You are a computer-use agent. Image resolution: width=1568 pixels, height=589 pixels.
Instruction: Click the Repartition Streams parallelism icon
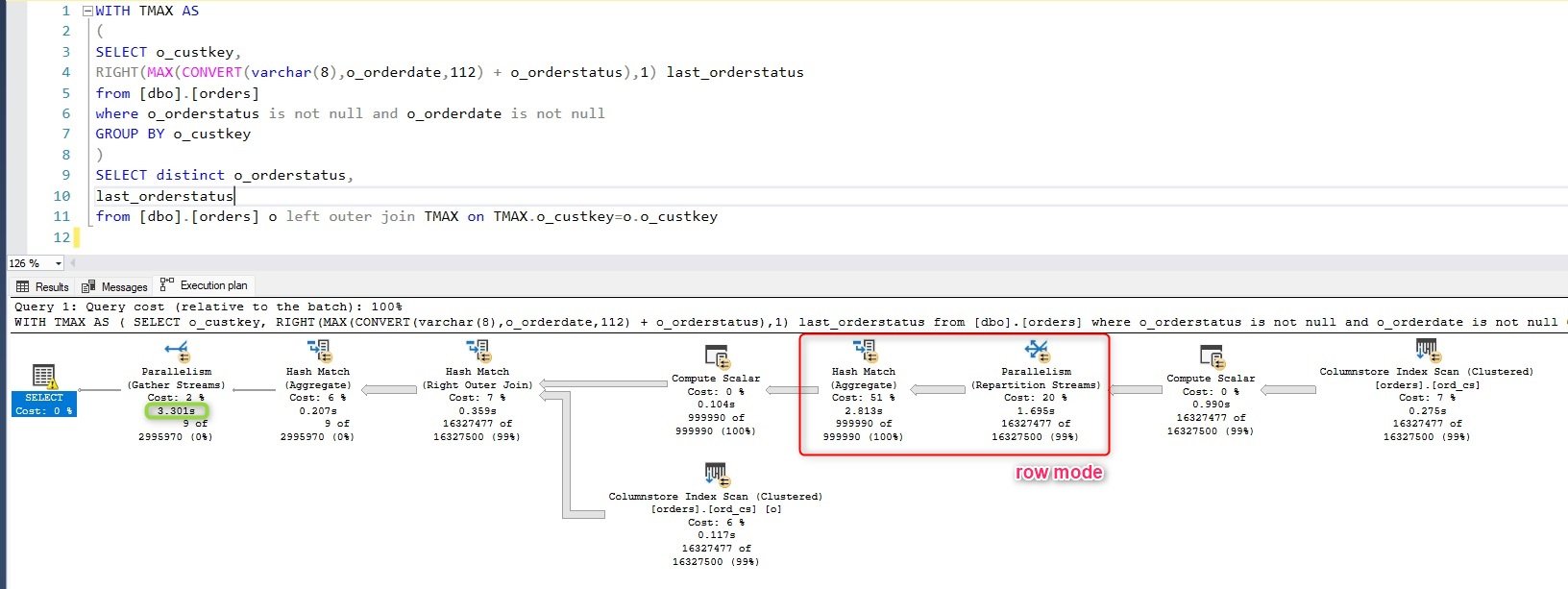pyautogui.click(x=1037, y=352)
